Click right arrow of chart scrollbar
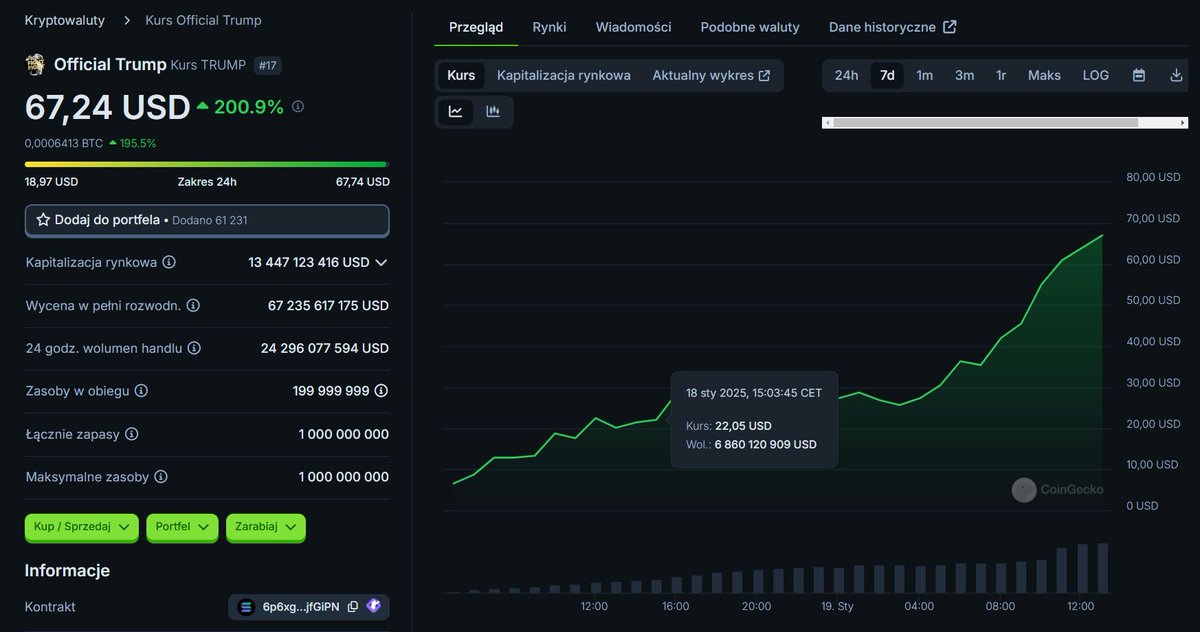This screenshot has width=1200, height=632. coord(1183,123)
